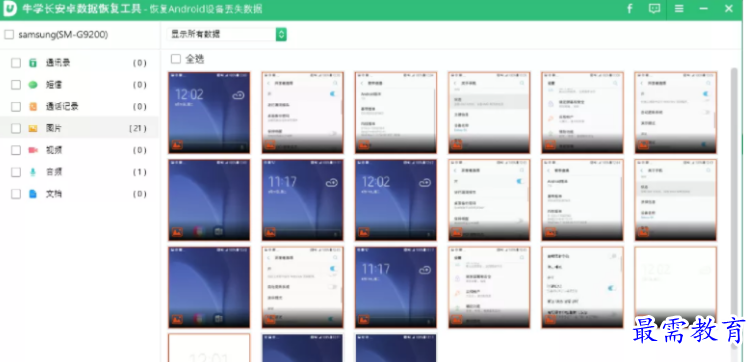The image size is (754, 362).
Task: Tick the samsung(SM-G9200) device checkbox
Action: coord(9,35)
